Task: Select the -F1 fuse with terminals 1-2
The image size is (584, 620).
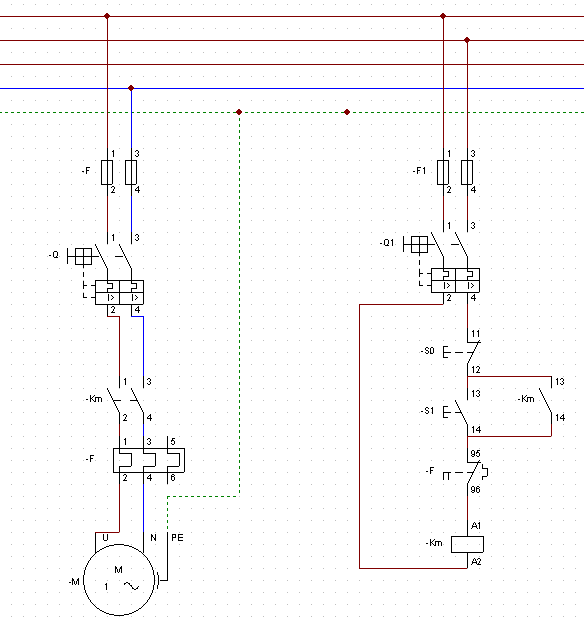Action: [443, 172]
